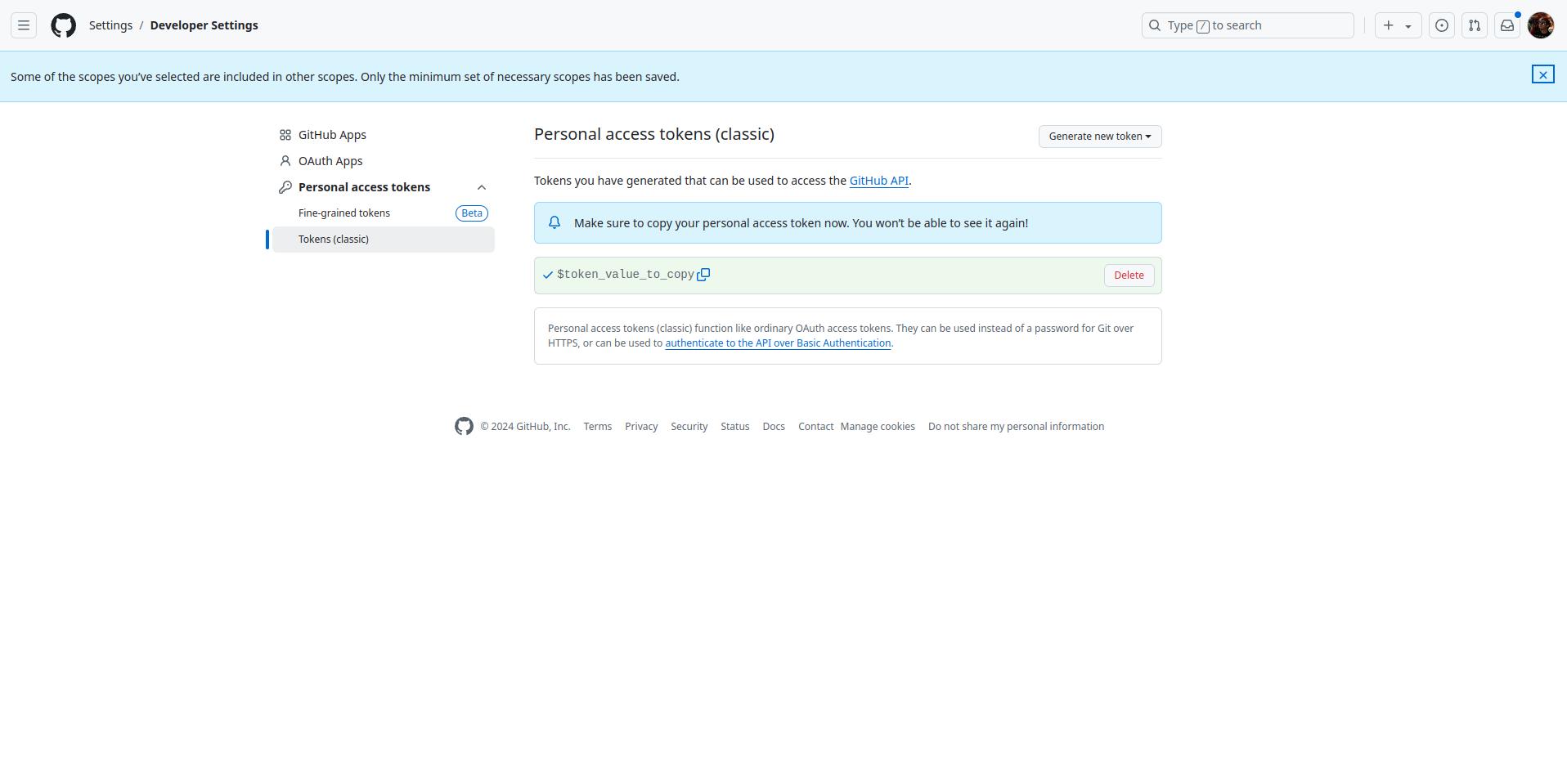Image resolution: width=1567 pixels, height=784 pixels.
Task: Select the Fine-grained tokens option
Action: [343, 213]
